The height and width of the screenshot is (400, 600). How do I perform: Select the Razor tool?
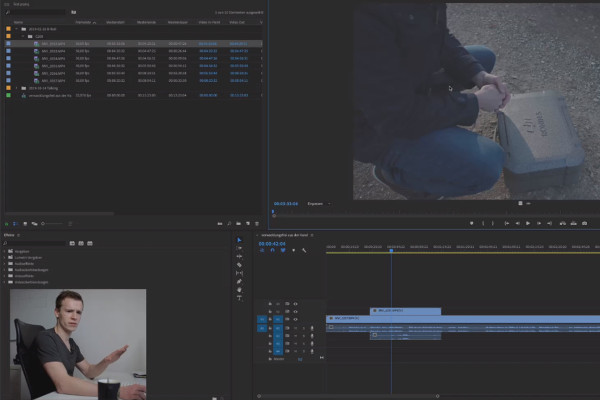239,265
